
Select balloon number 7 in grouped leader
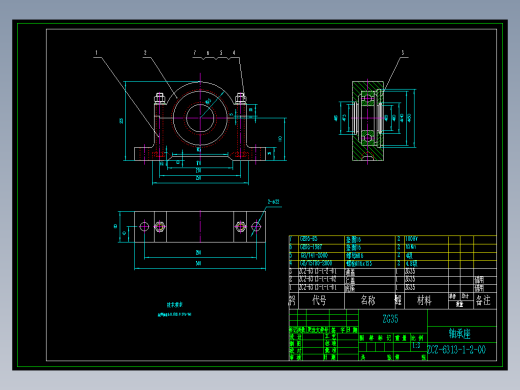click(x=195, y=53)
